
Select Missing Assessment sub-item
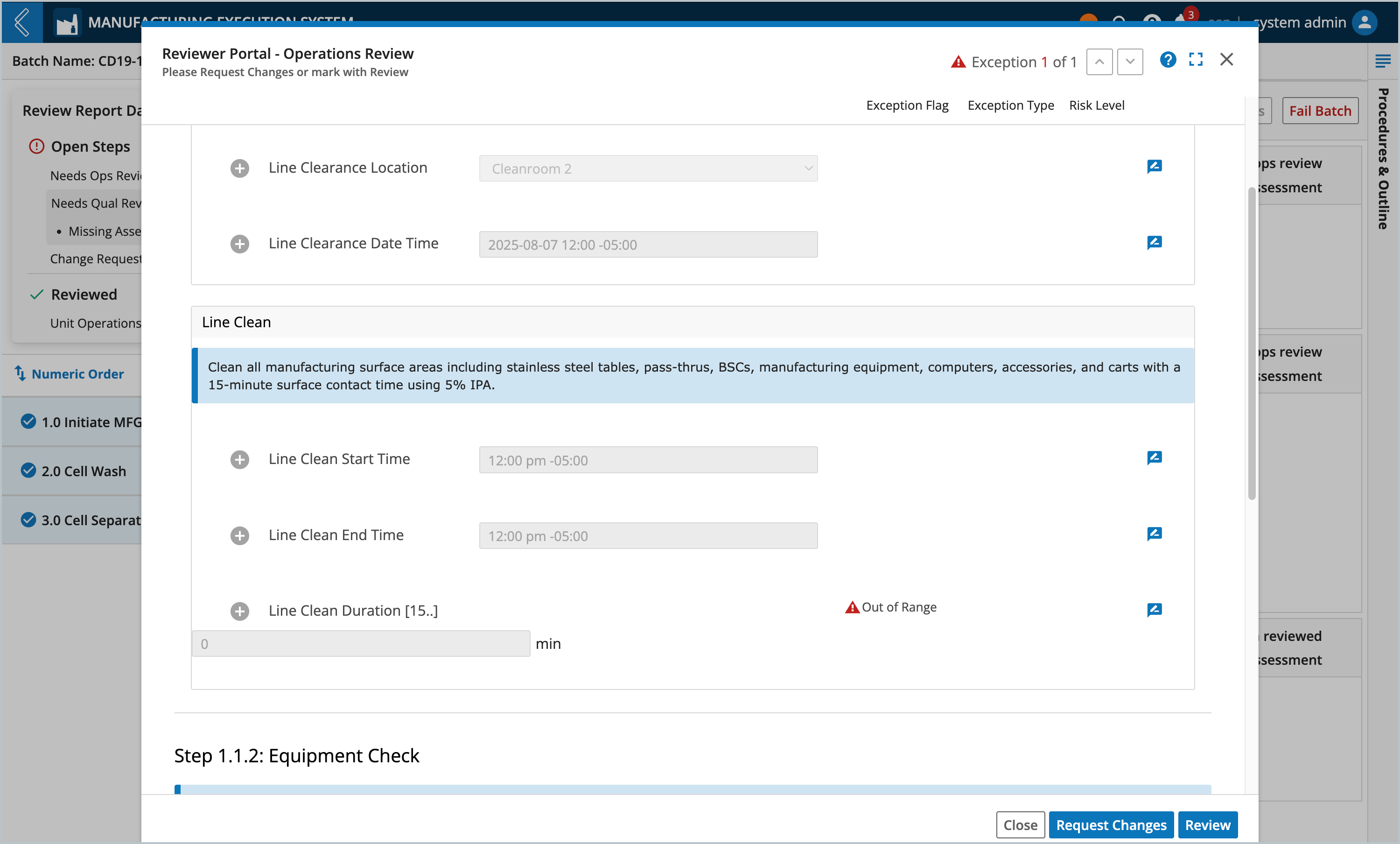105,231
